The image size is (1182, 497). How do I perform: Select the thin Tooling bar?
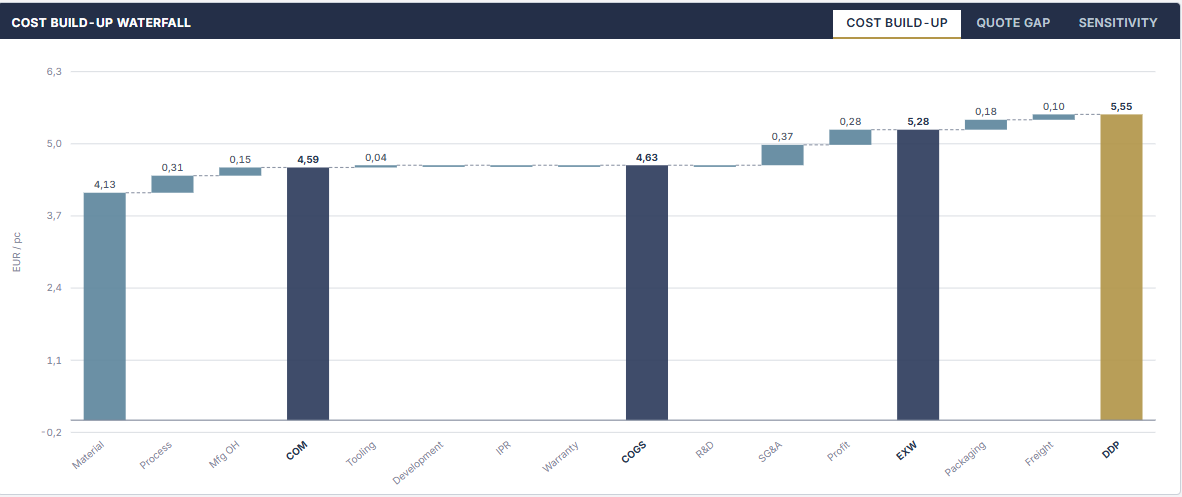pyautogui.click(x=376, y=166)
